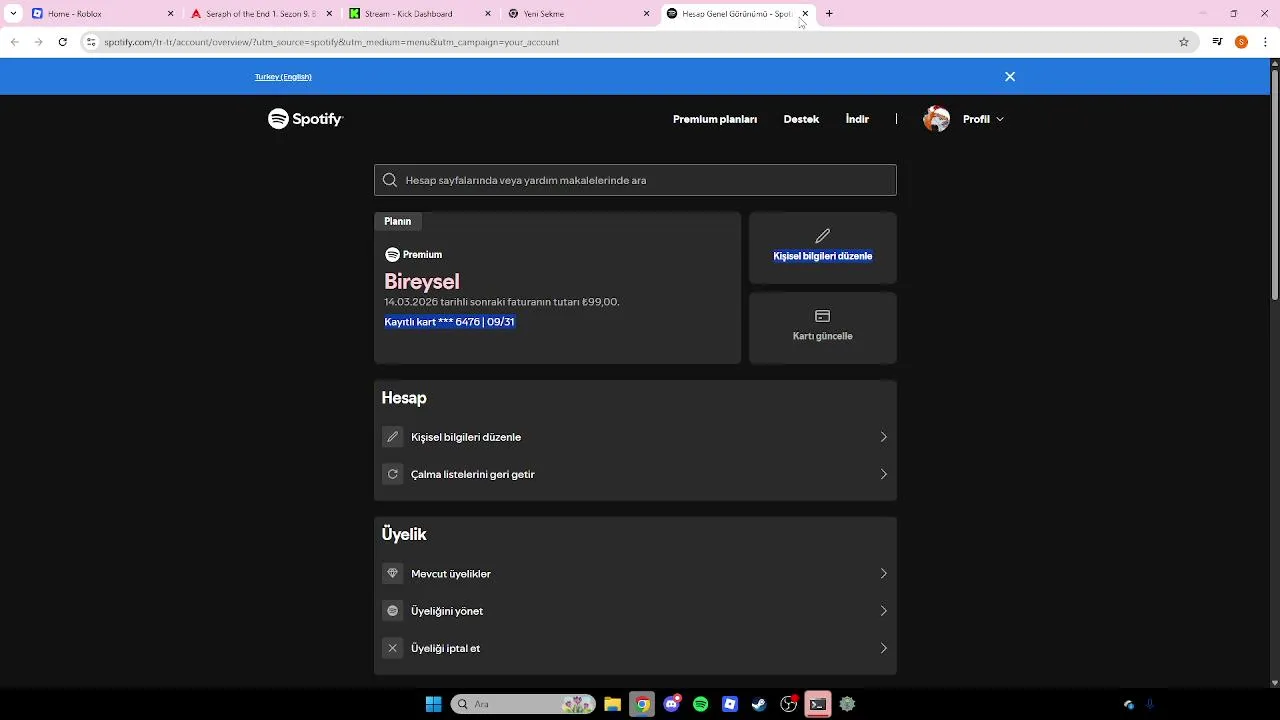This screenshot has width=1280, height=720.
Task: Click the Planın label tag
Action: 398,221
